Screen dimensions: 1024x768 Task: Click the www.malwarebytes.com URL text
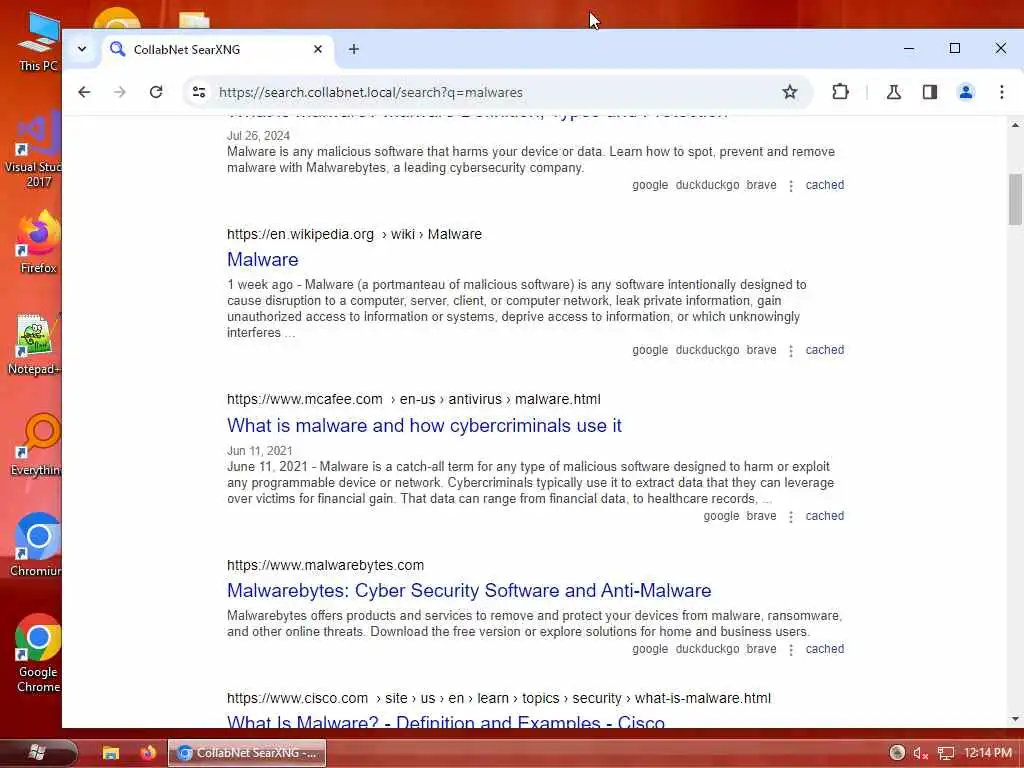(x=325, y=565)
